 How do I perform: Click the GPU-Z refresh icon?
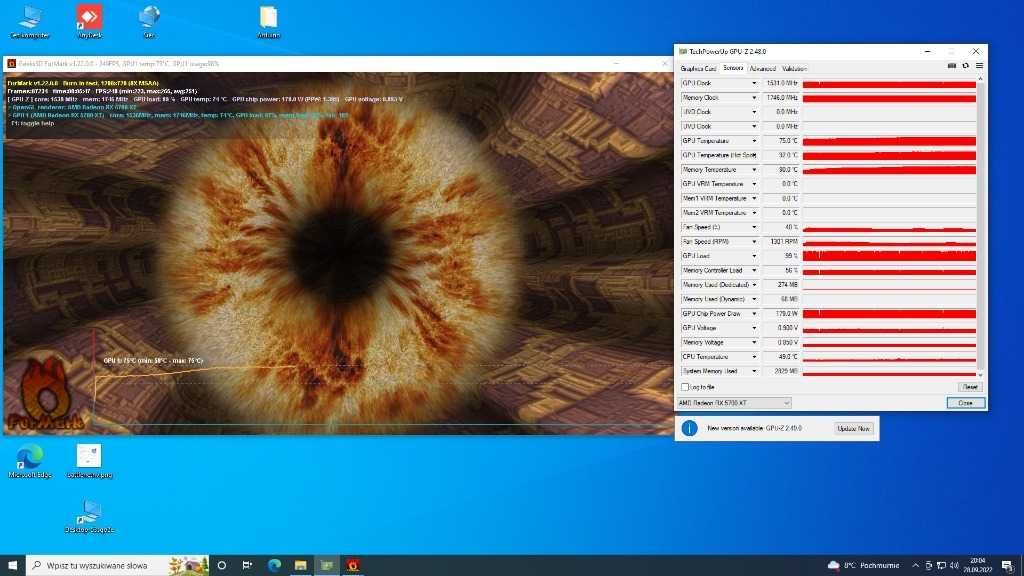click(x=966, y=66)
